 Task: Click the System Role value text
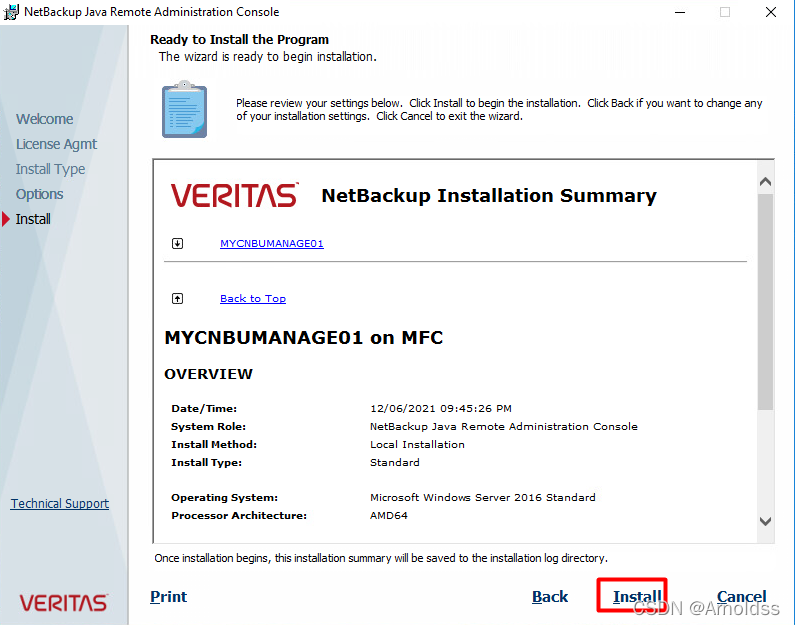point(503,426)
